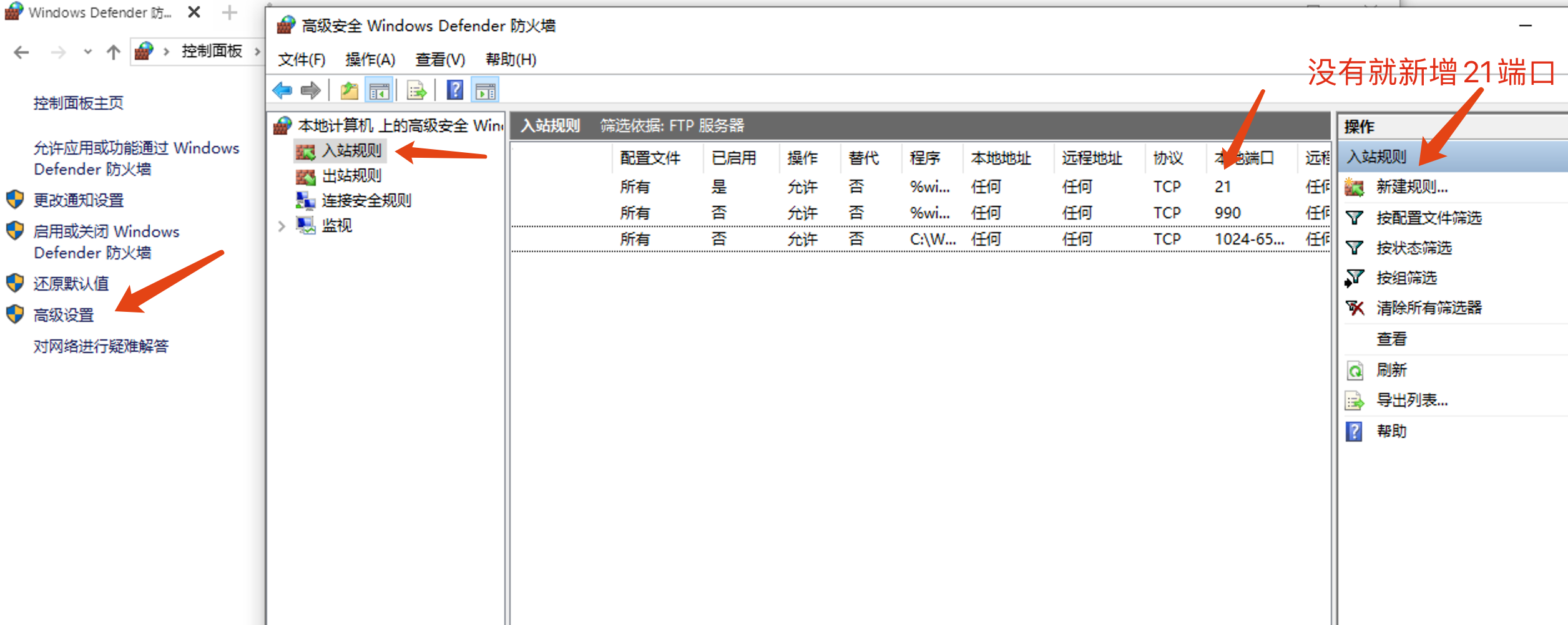Expand the 监视 node chevron
Screen dimensions: 1568x625
[282, 226]
